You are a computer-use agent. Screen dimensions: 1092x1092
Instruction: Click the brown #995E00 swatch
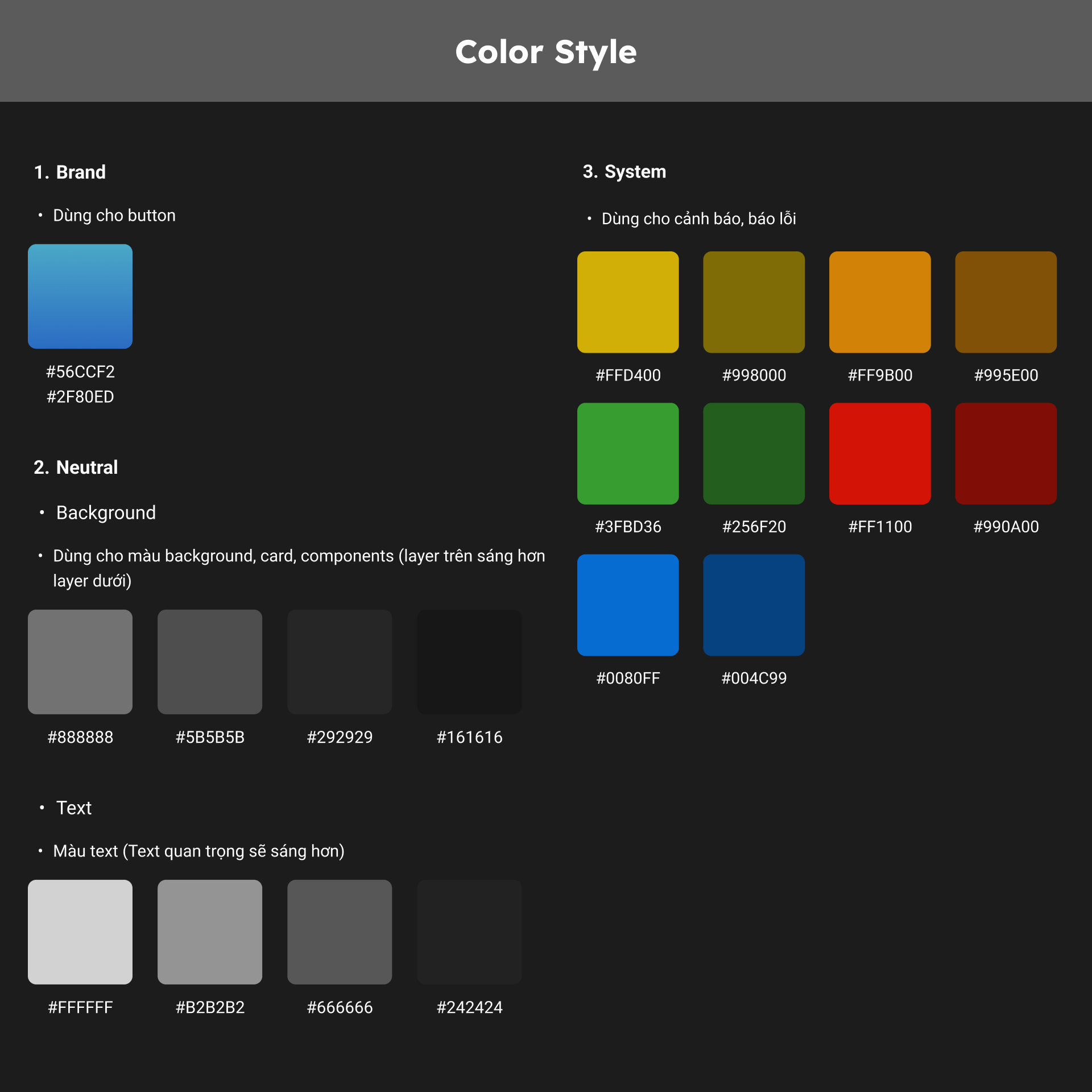1006,302
